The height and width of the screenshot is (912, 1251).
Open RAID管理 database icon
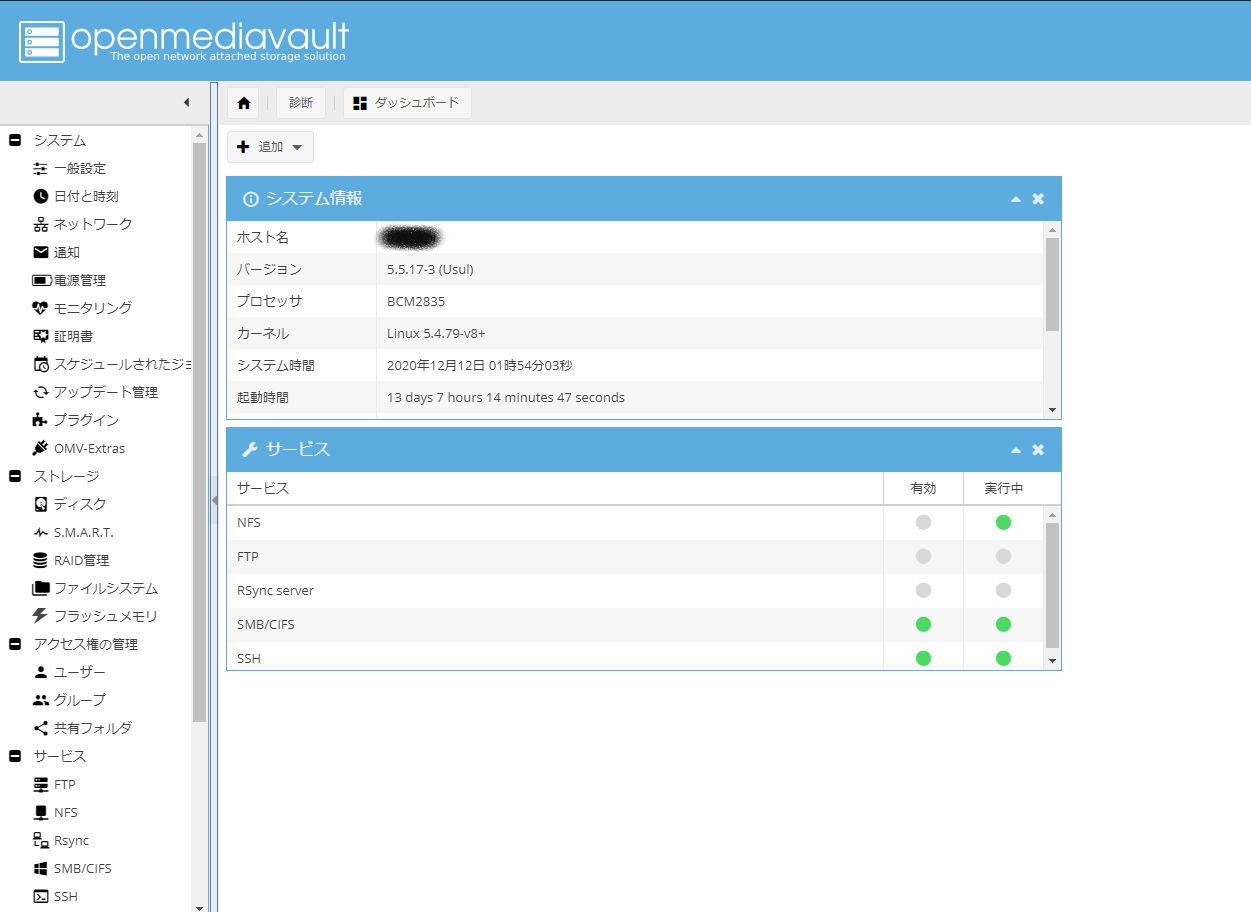click(41, 560)
